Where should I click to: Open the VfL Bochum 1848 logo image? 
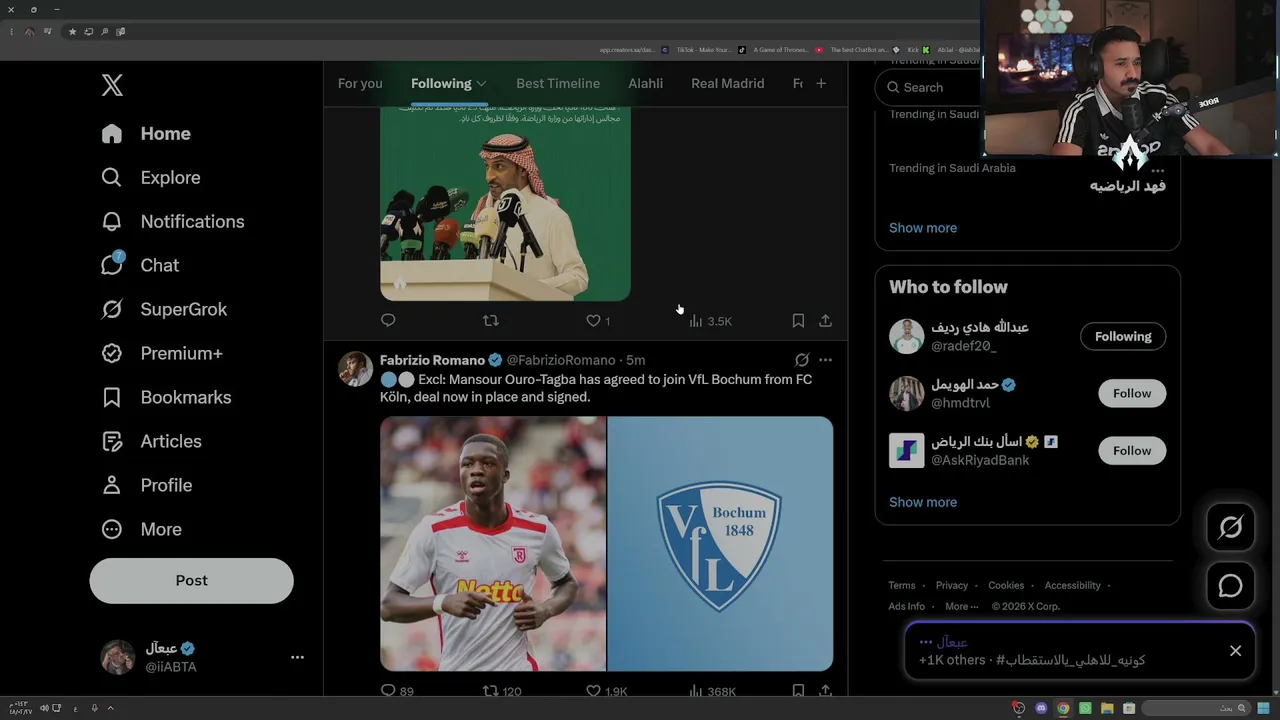720,543
